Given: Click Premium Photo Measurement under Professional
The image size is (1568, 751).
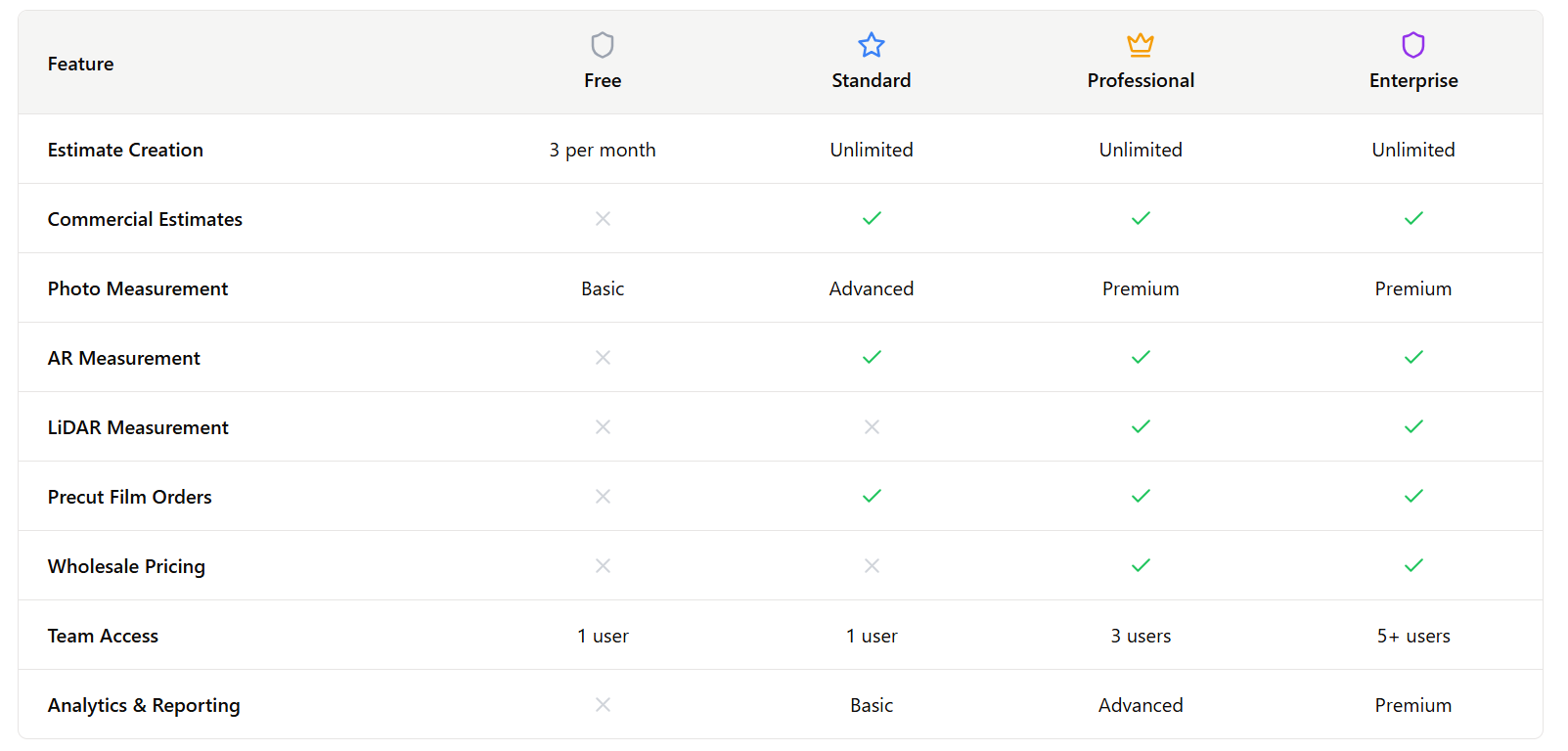Looking at the screenshot, I should pos(1141,288).
